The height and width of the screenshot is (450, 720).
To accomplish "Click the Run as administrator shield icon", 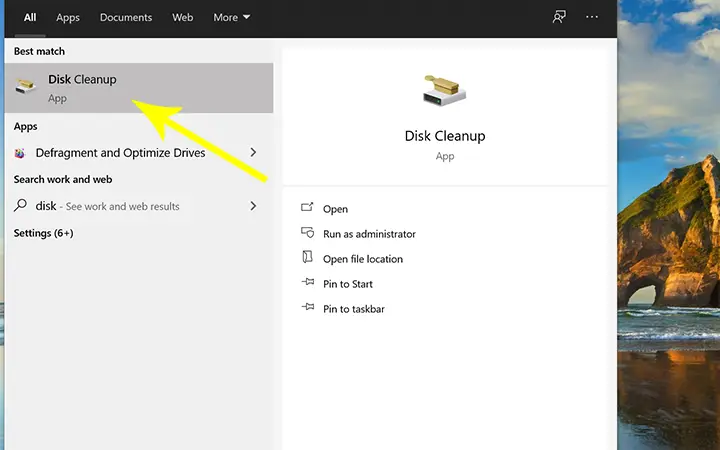I will click(307, 232).
